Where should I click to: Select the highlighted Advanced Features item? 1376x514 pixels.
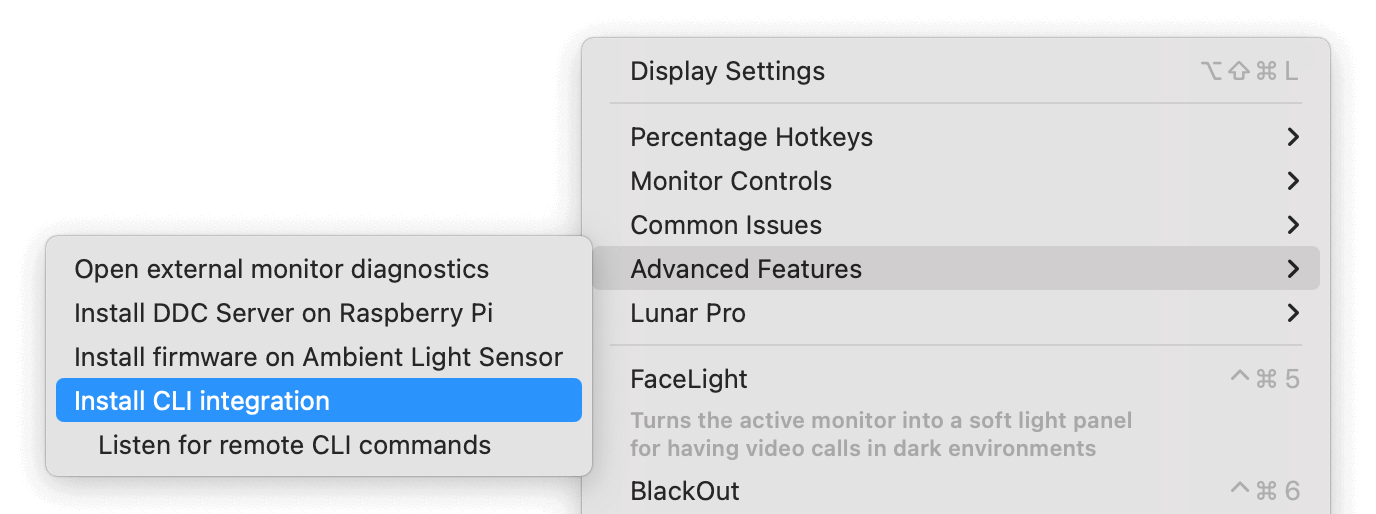(956, 269)
